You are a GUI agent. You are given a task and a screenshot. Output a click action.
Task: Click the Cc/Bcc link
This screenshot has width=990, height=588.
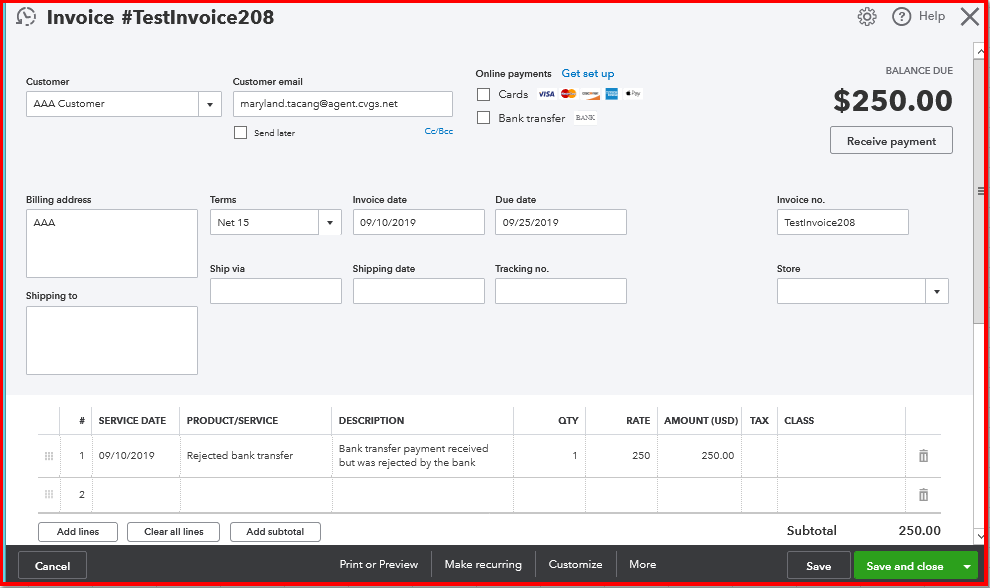439,131
